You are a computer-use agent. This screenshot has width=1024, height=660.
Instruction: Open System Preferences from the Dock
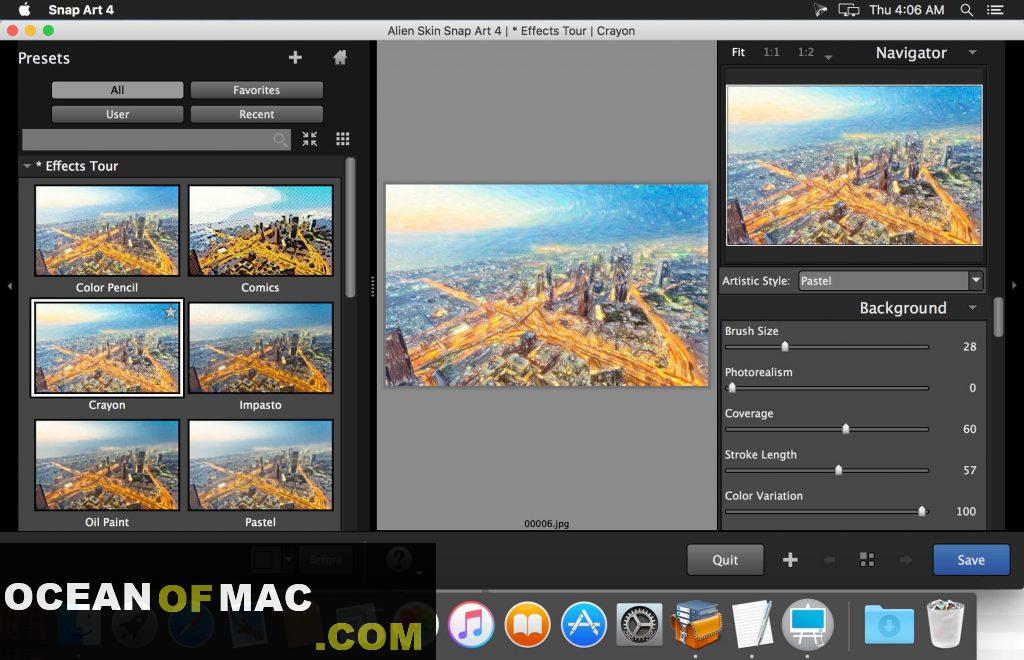pos(640,625)
